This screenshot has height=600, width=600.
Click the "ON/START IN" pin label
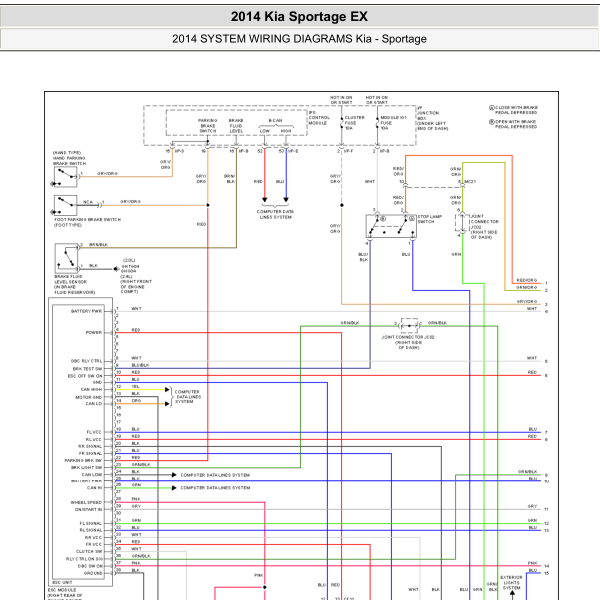[x=88, y=509]
